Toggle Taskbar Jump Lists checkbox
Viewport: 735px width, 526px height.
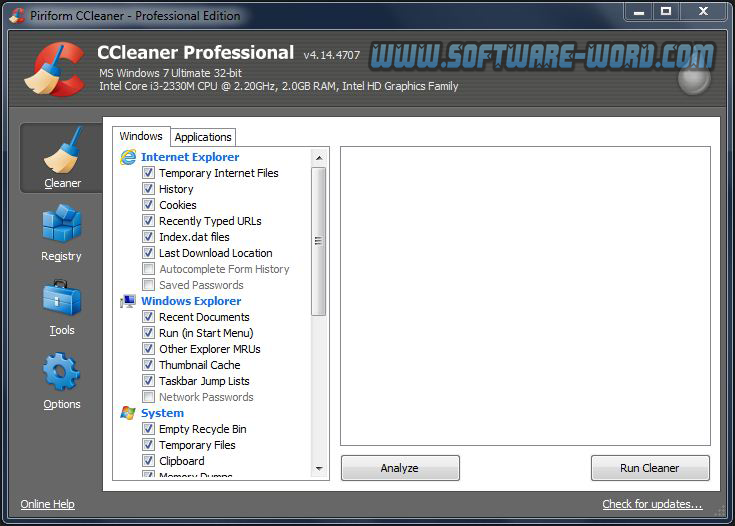point(148,380)
